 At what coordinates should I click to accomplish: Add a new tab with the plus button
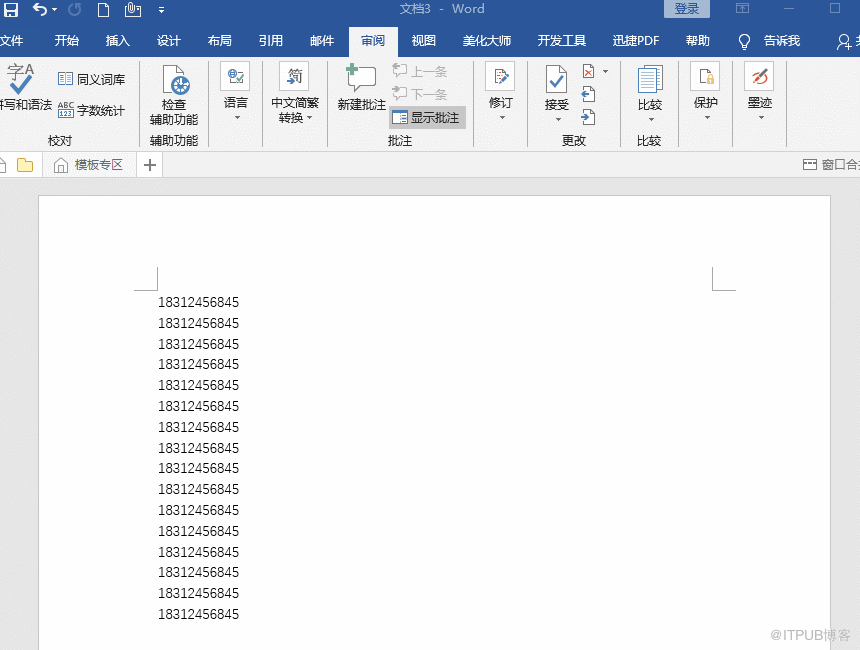click(150, 165)
